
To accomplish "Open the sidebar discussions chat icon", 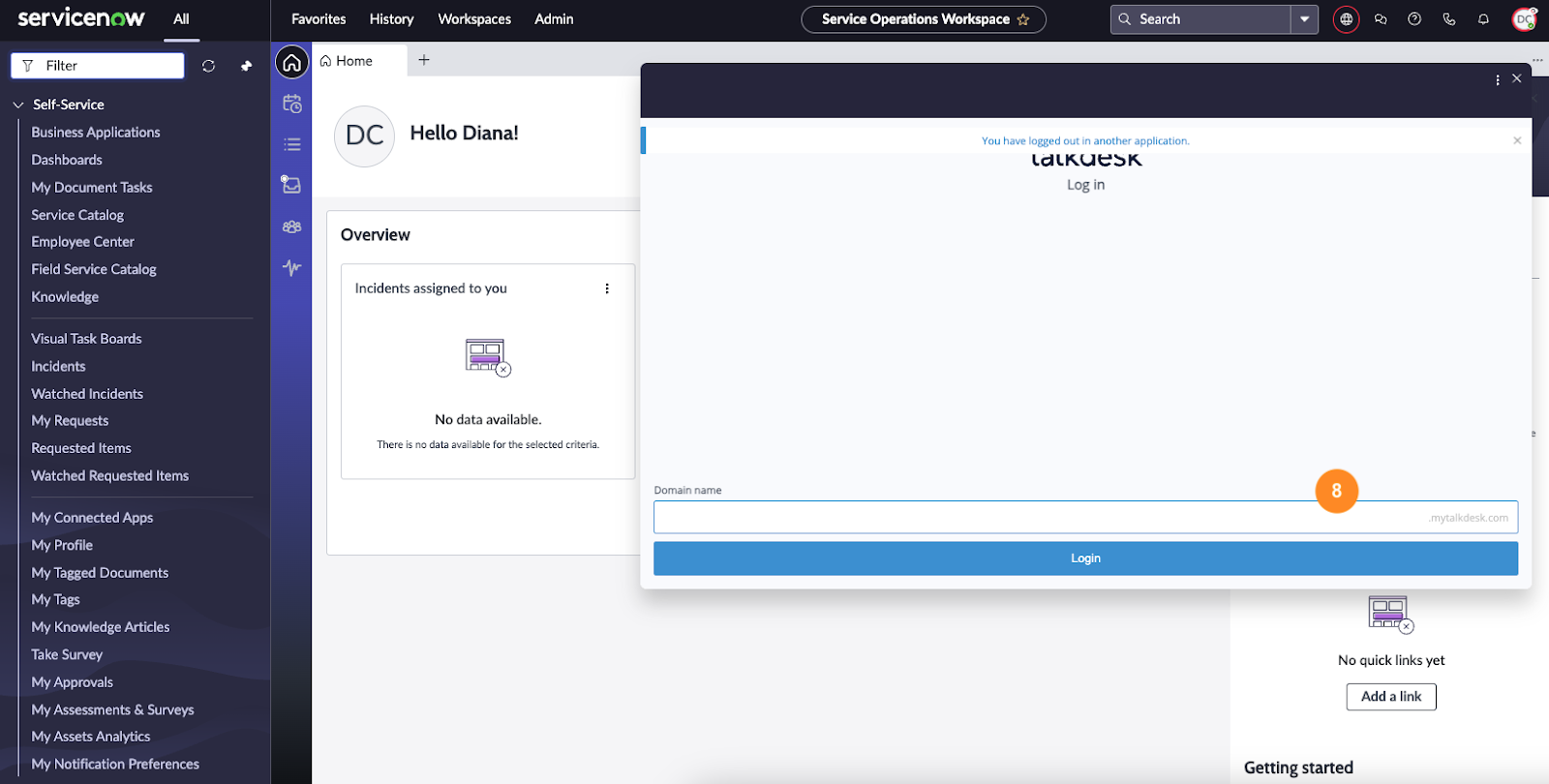I will pyautogui.click(x=1381, y=19).
